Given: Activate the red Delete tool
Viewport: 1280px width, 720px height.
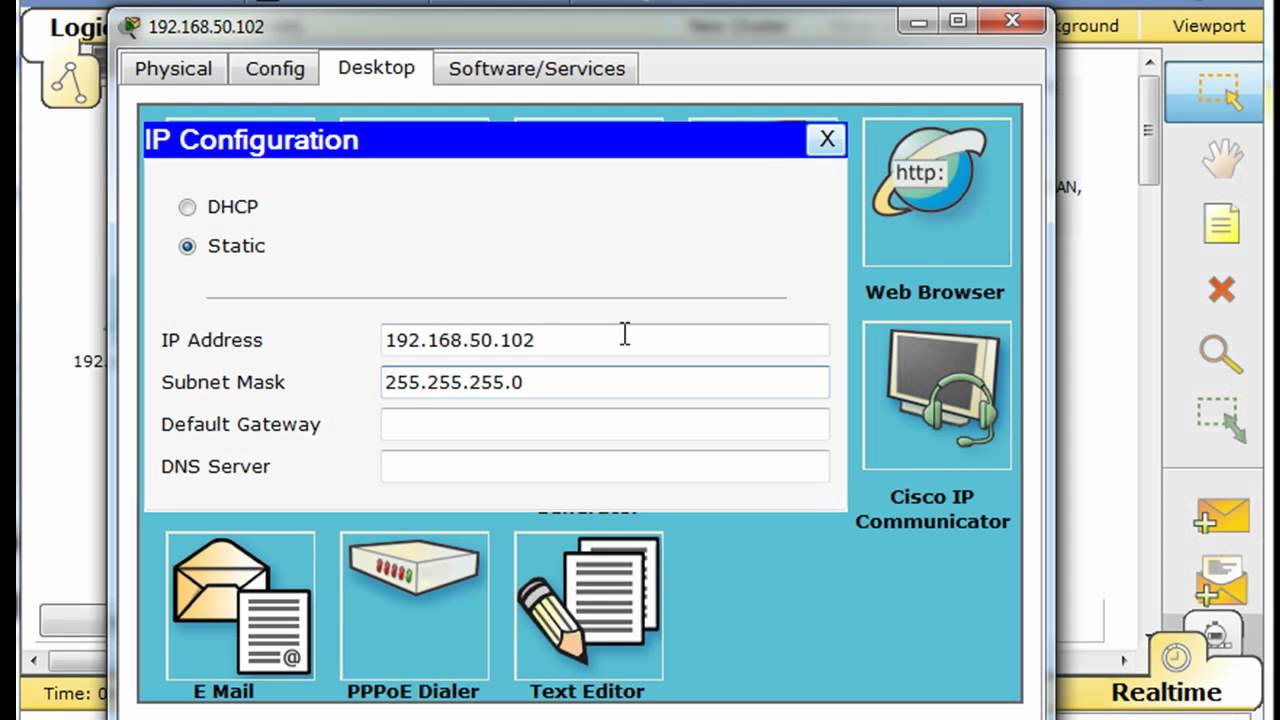Looking at the screenshot, I should (x=1221, y=290).
